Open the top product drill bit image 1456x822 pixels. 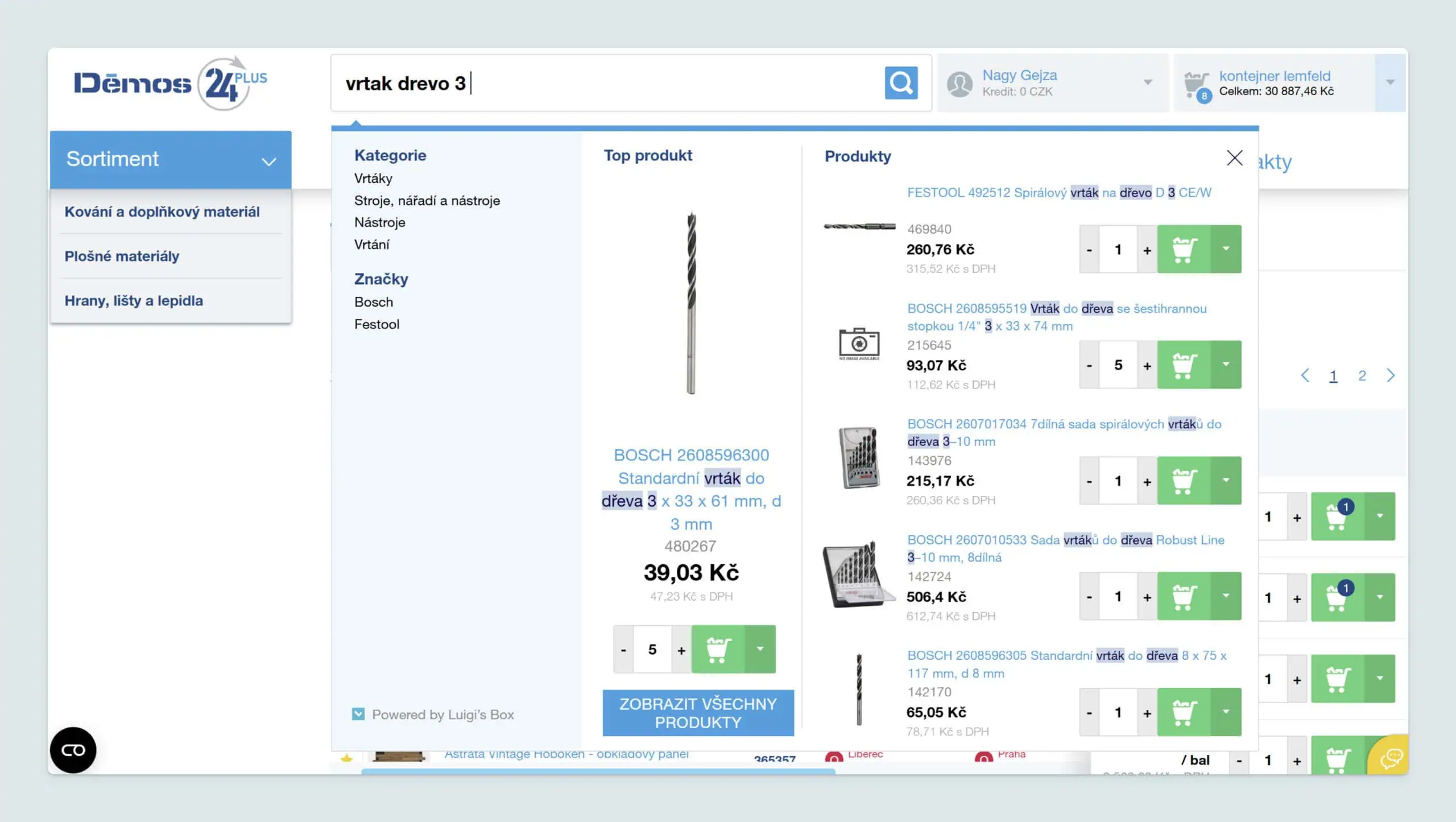pyautogui.click(x=691, y=303)
